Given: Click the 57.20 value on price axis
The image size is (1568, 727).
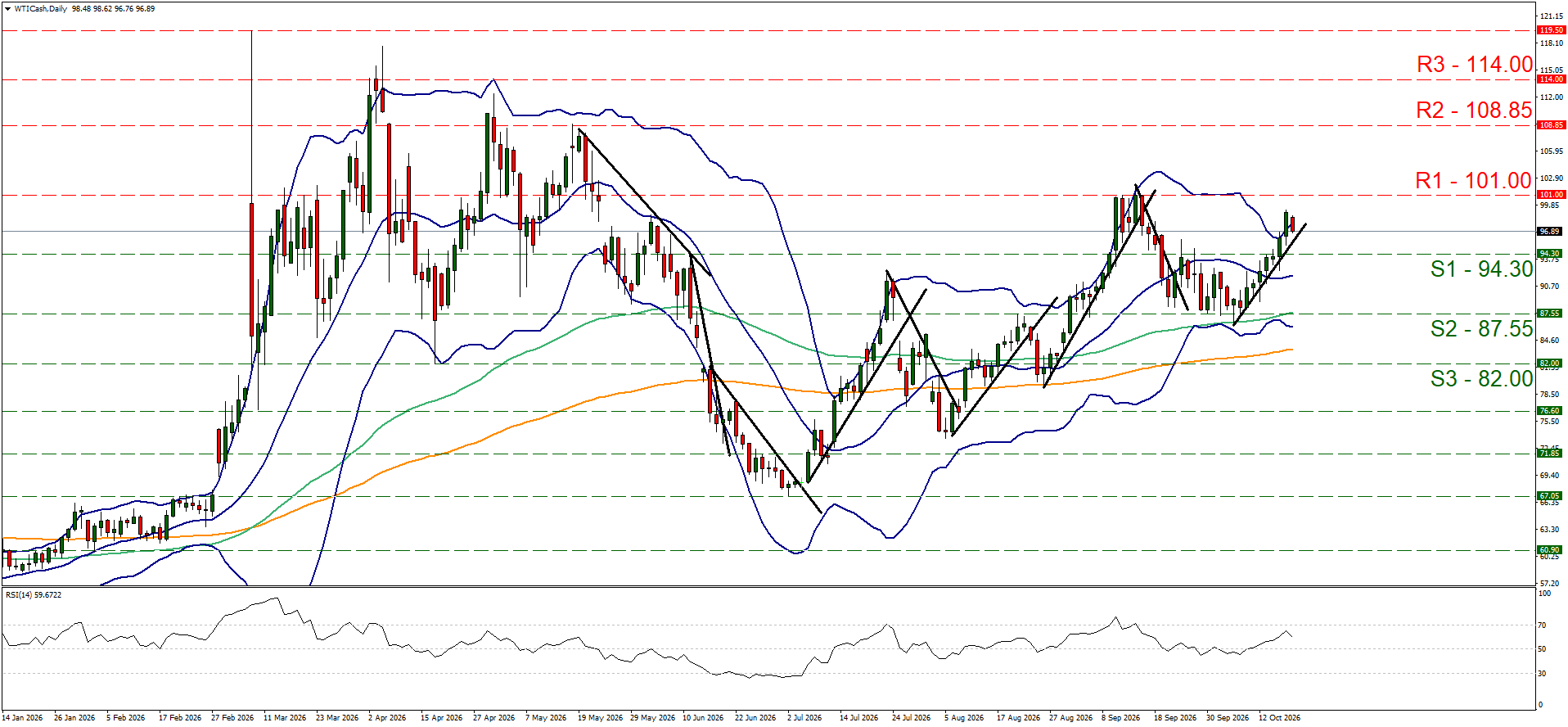Looking at the screenshot, I should point(1549,584).
